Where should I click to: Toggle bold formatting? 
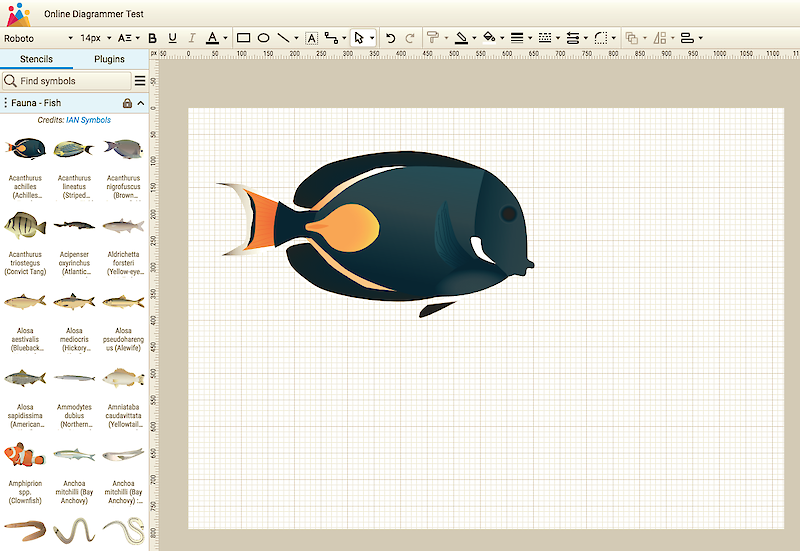[x=153, y=38]
